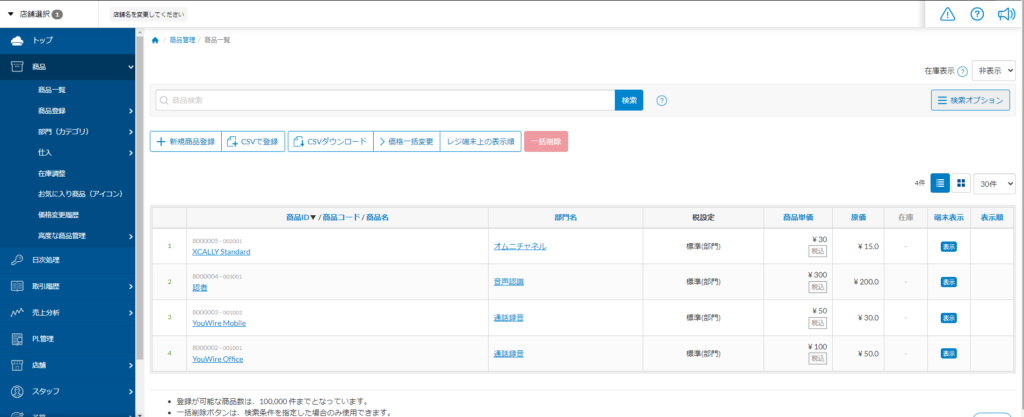The height and width of the screenshot is (417, 1024).
Task: Open the 音声認識 department link
Action: [509, 282]
